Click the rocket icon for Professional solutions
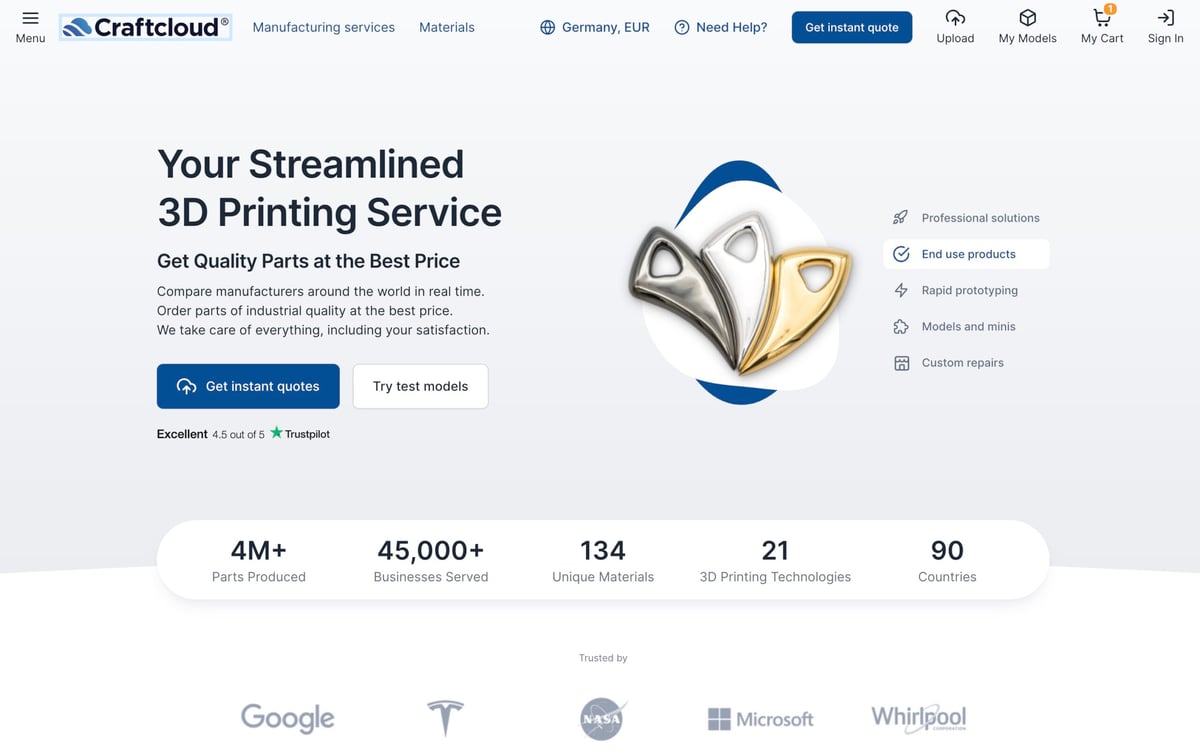This screenshot has height=755, width=1200. [901, 218]
